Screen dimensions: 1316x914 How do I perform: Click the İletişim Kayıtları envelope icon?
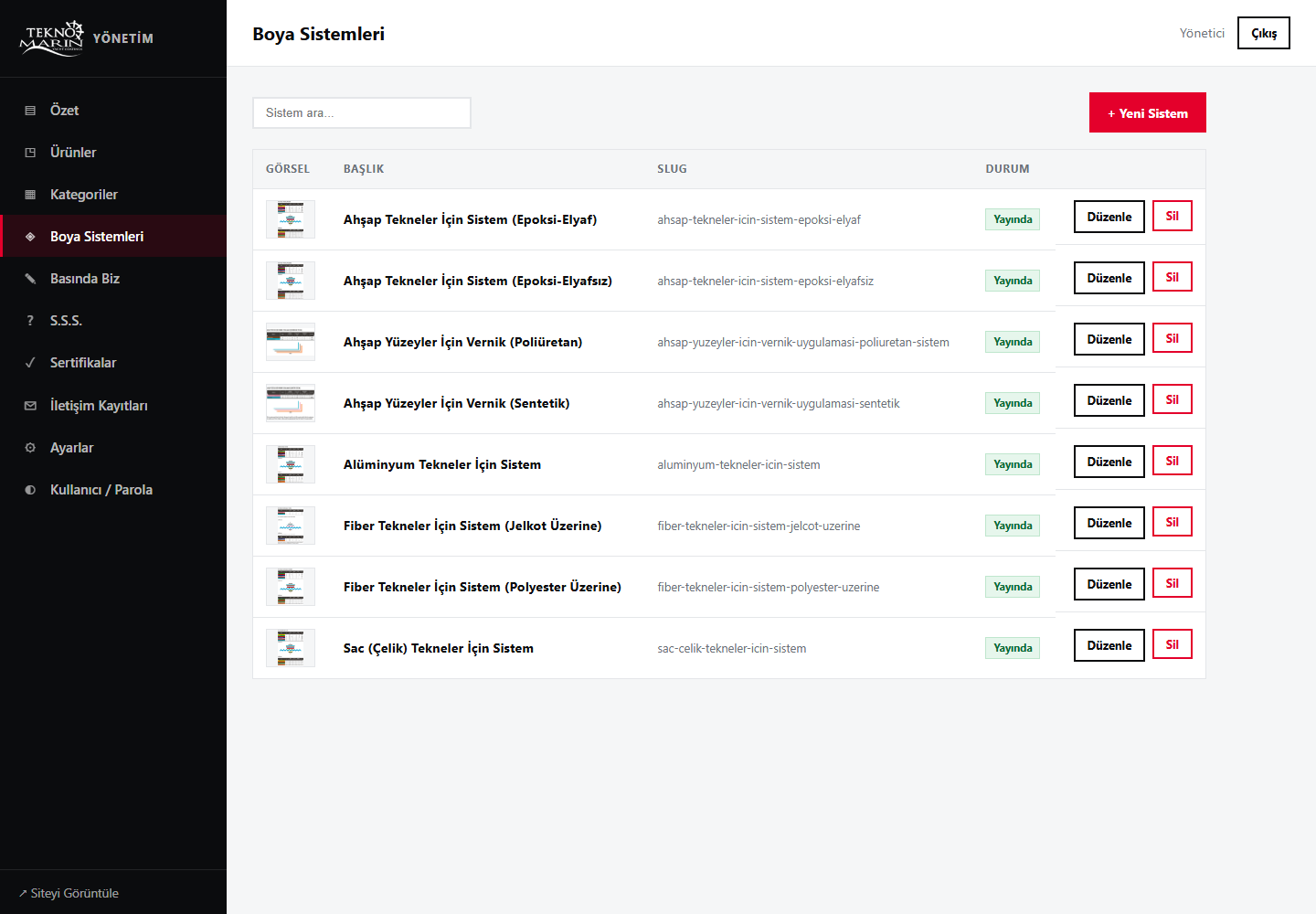30,406
